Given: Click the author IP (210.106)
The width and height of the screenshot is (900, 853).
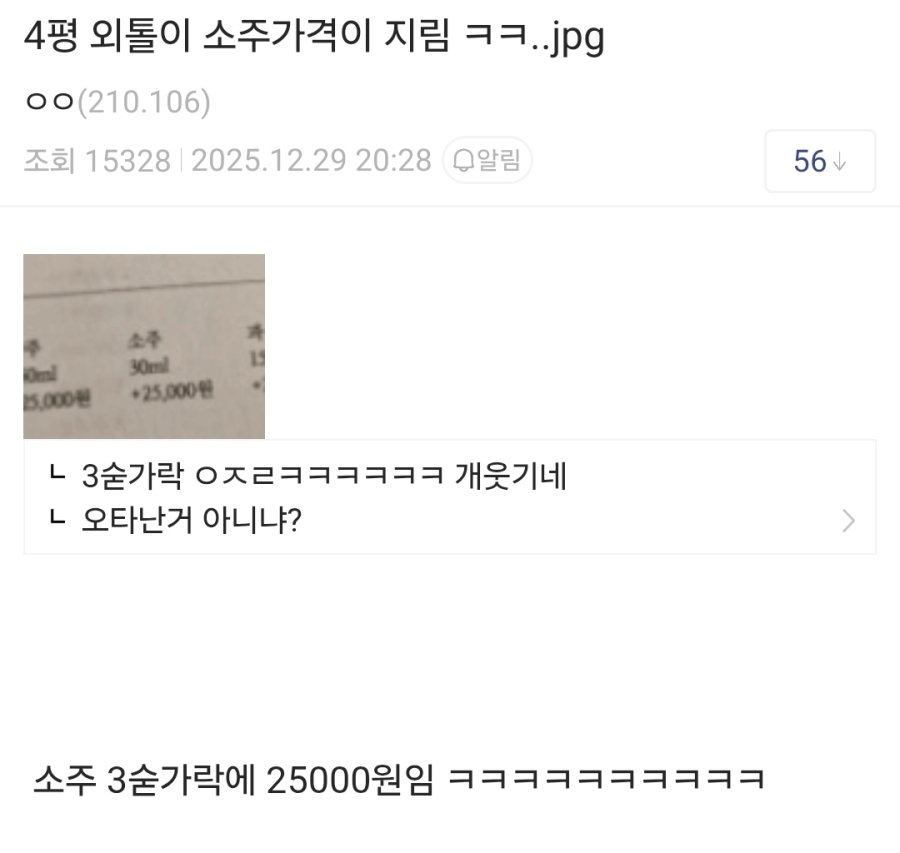Looking at the screenshot, I should pos(144,102).
